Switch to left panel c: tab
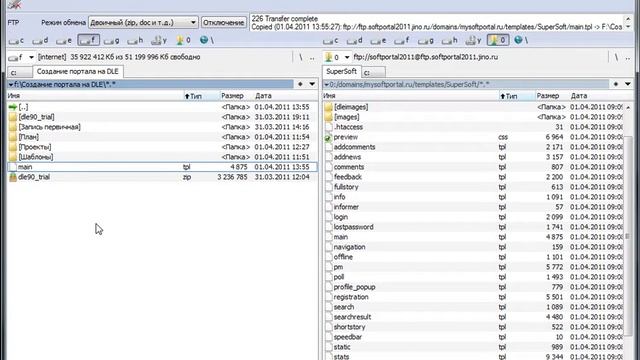Image resolution: width=640 pixels, height=360 pixels. click(x=20, y=72)
